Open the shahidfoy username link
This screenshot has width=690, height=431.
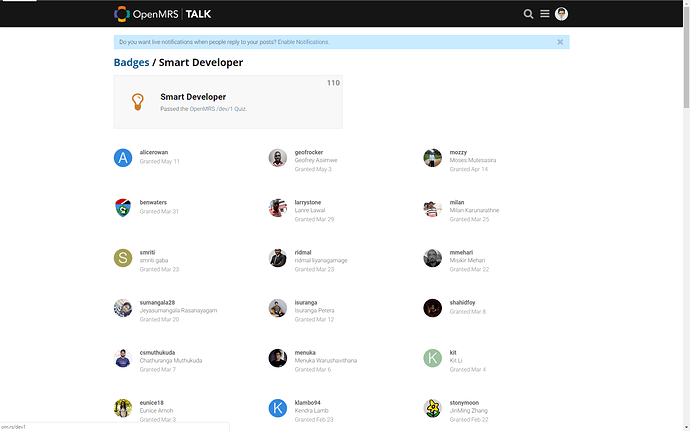click(x=462, y=303)
